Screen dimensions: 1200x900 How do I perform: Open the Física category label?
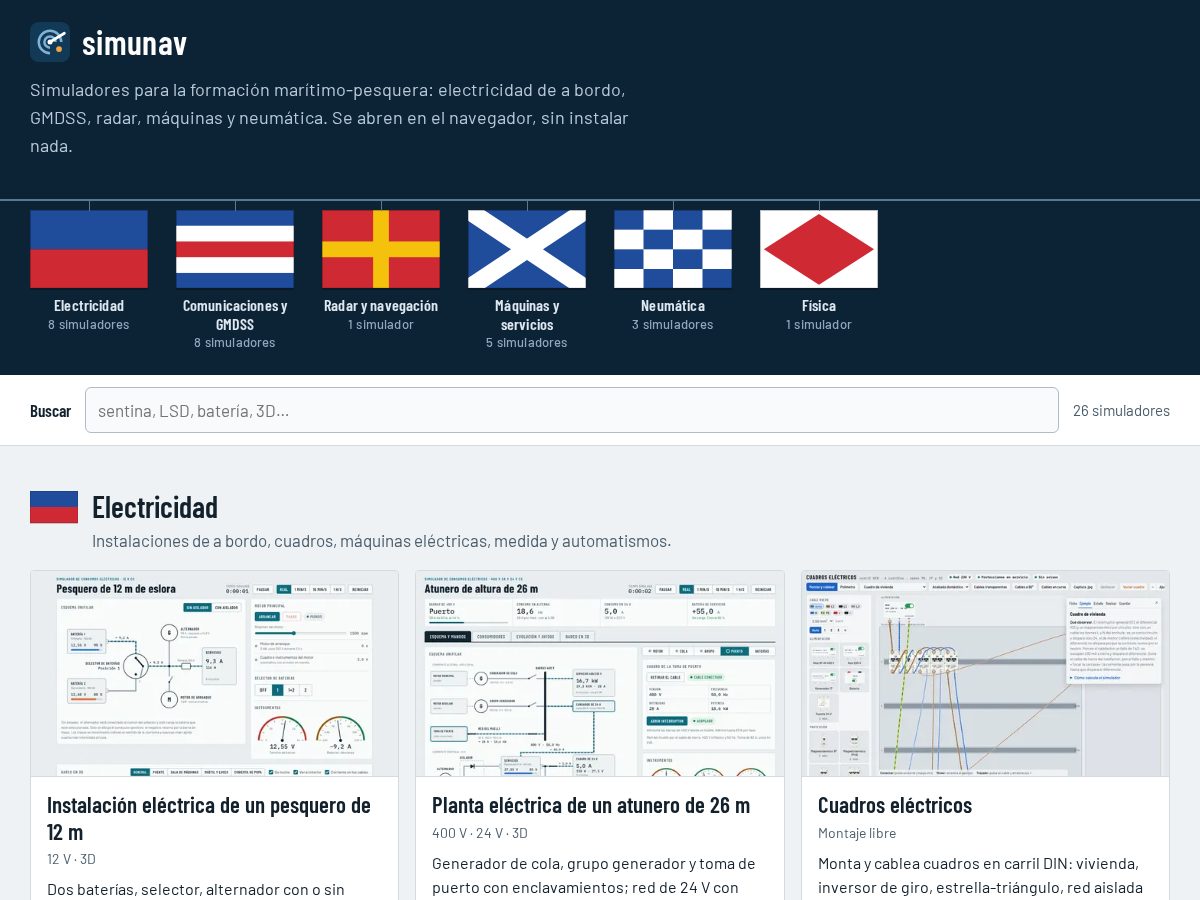click(x=819, y=306)
